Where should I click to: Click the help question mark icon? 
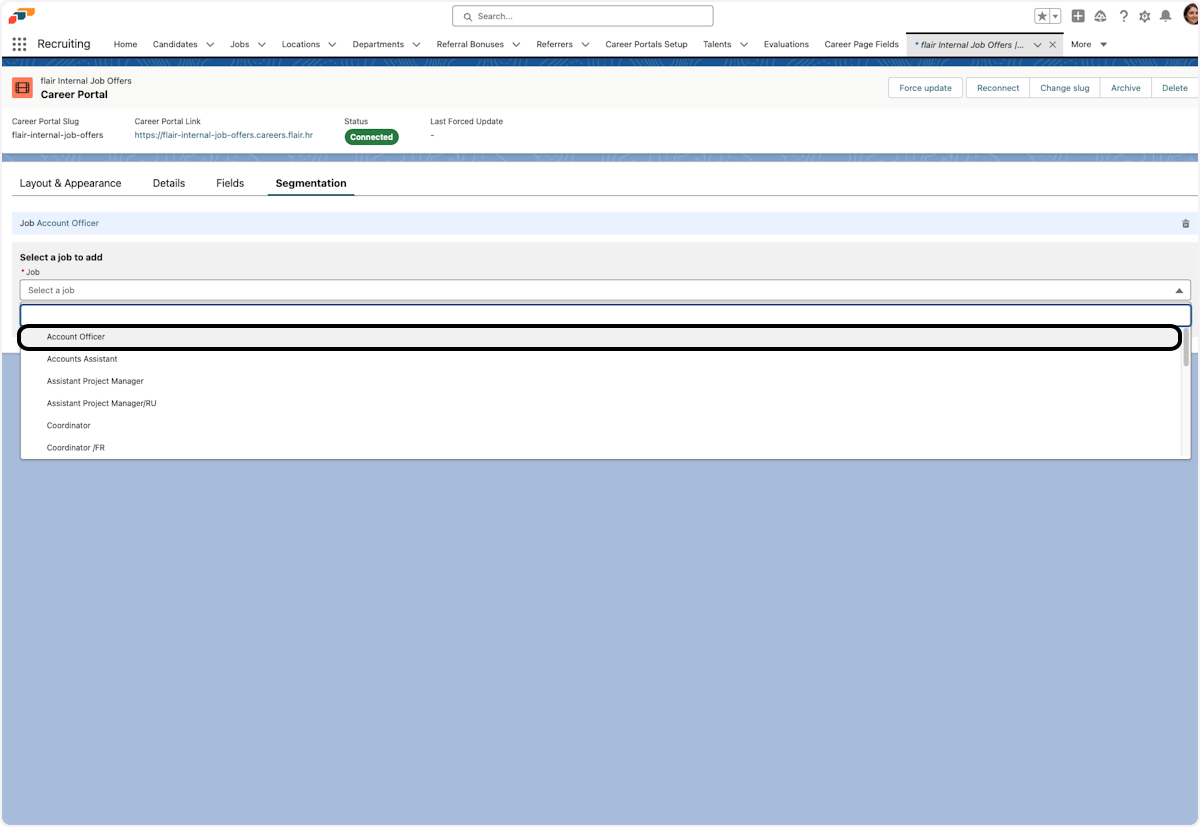click(x=1123, y=15)
